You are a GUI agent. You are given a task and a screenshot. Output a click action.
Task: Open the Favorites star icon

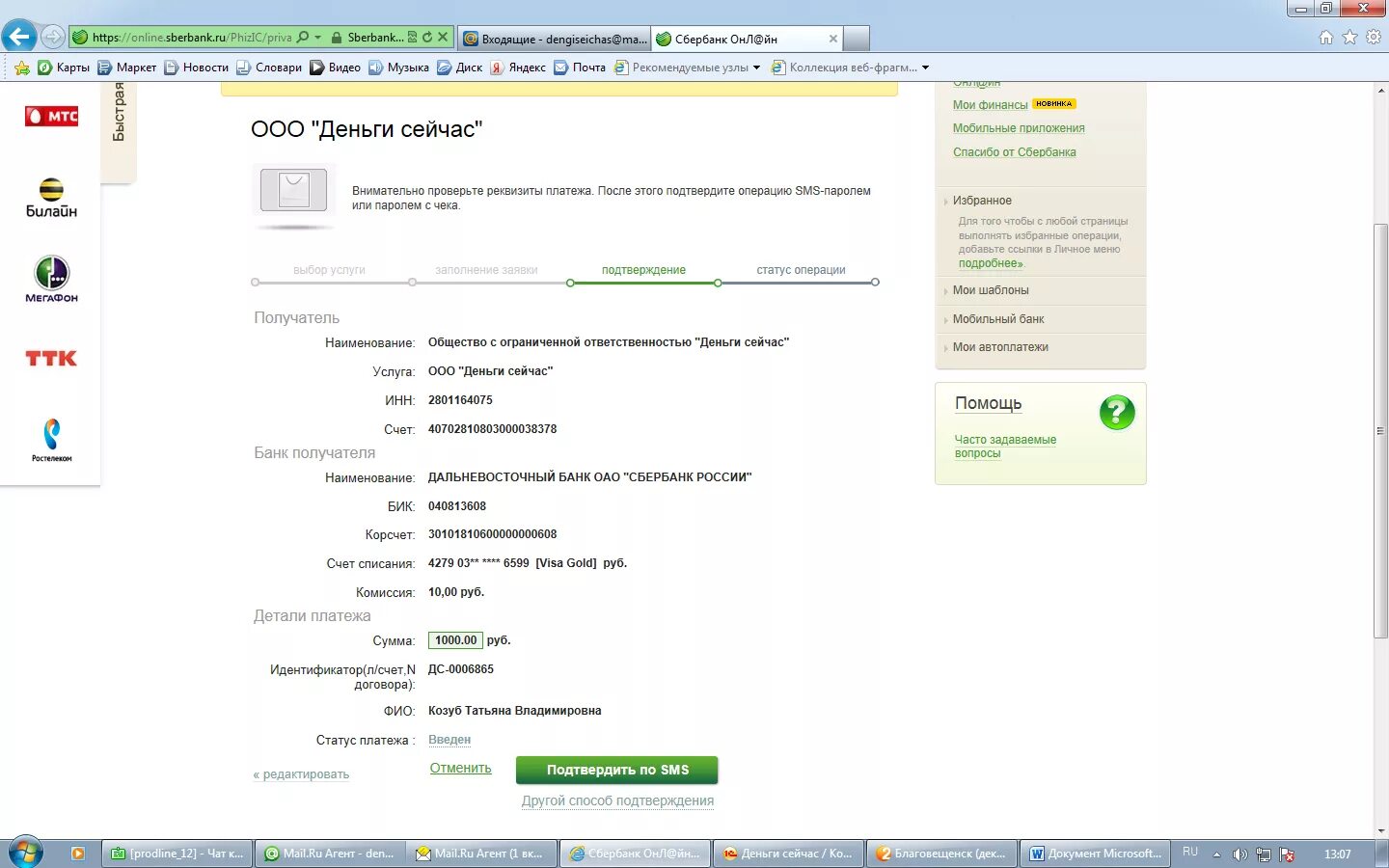[x=1349, y=38]
